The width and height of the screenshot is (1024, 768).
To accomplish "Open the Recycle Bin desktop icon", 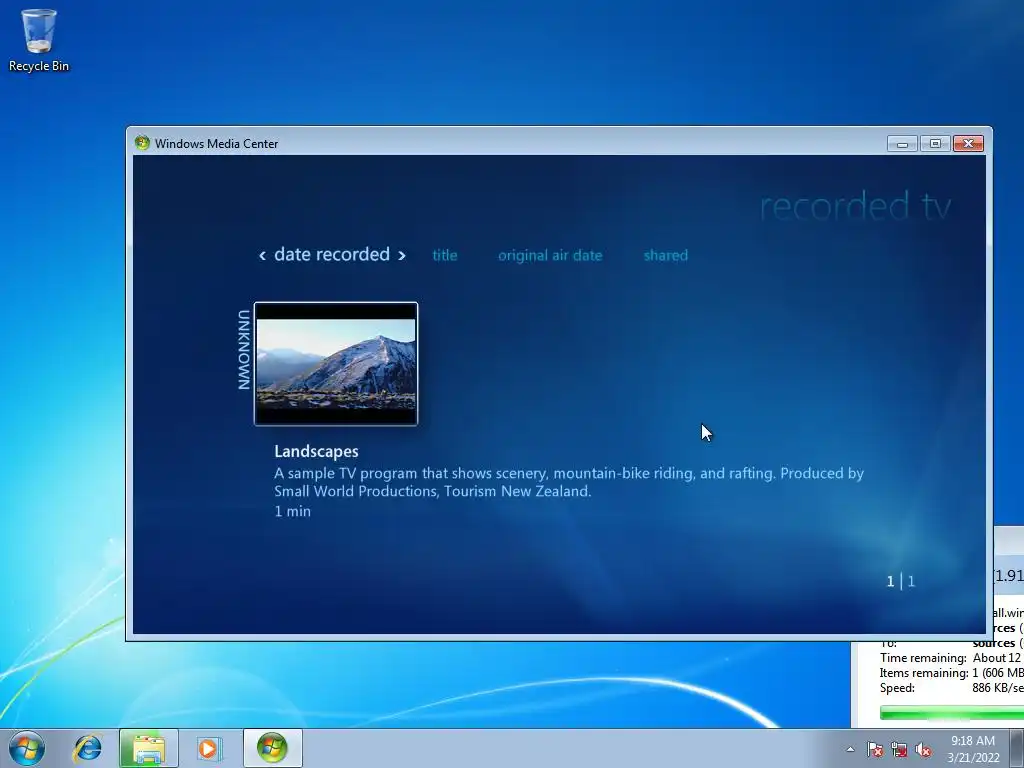I will (39, 39).
